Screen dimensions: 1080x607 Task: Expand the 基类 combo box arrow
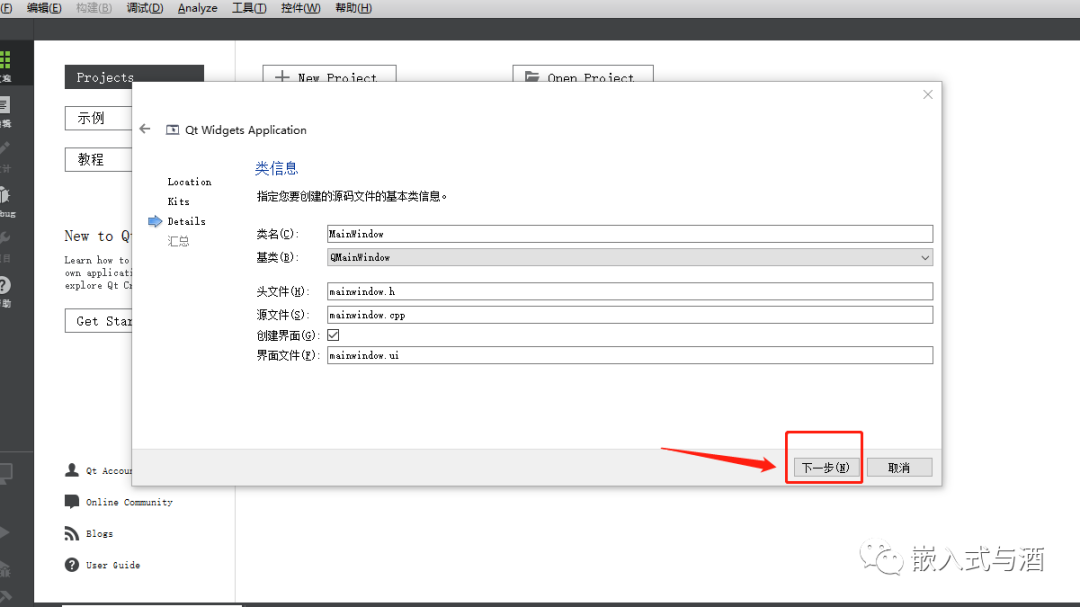click(x=925, y=258)
